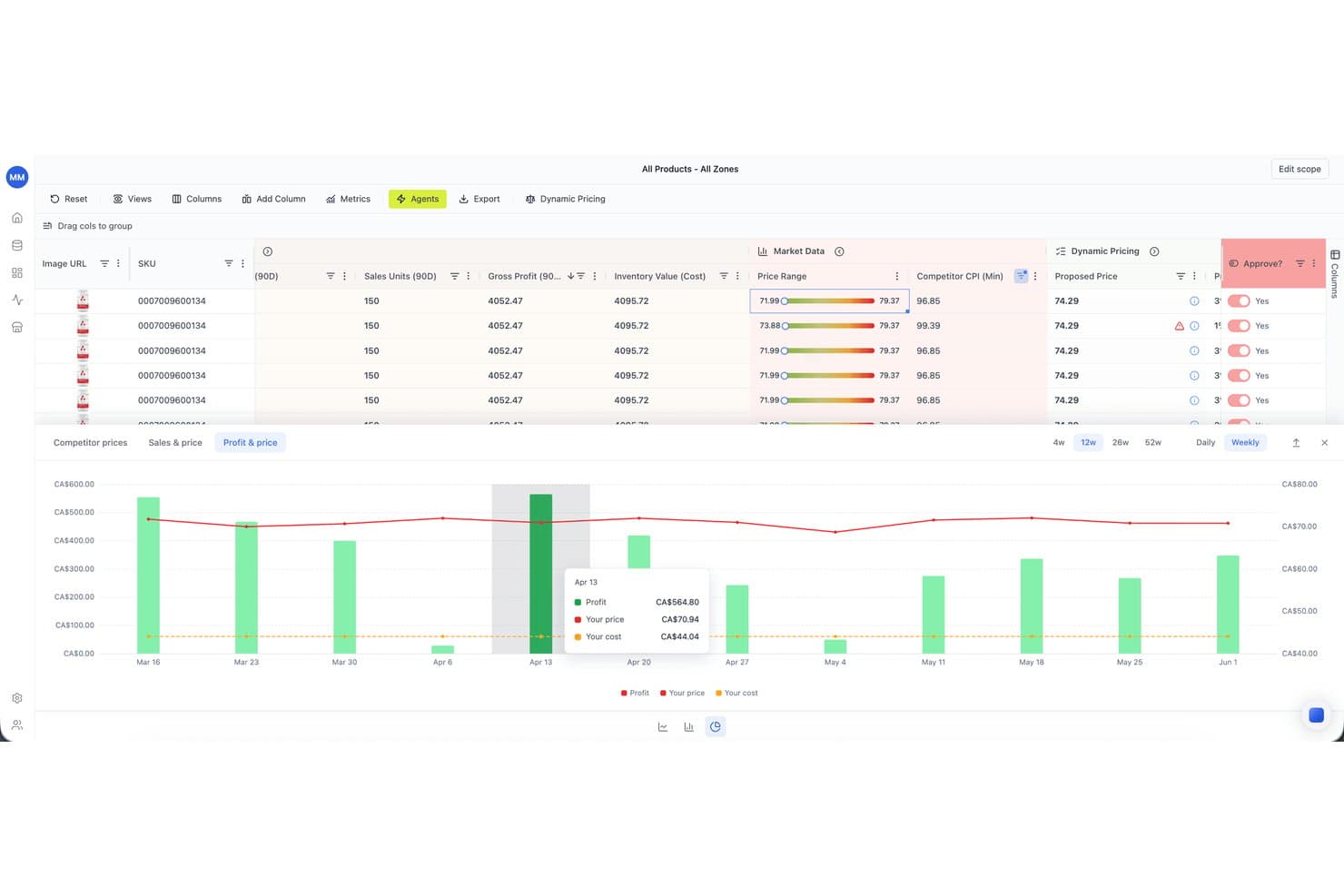Open the dashboard grid icon in sidebar
The image size is (1344, 896).
click(16, 272)
